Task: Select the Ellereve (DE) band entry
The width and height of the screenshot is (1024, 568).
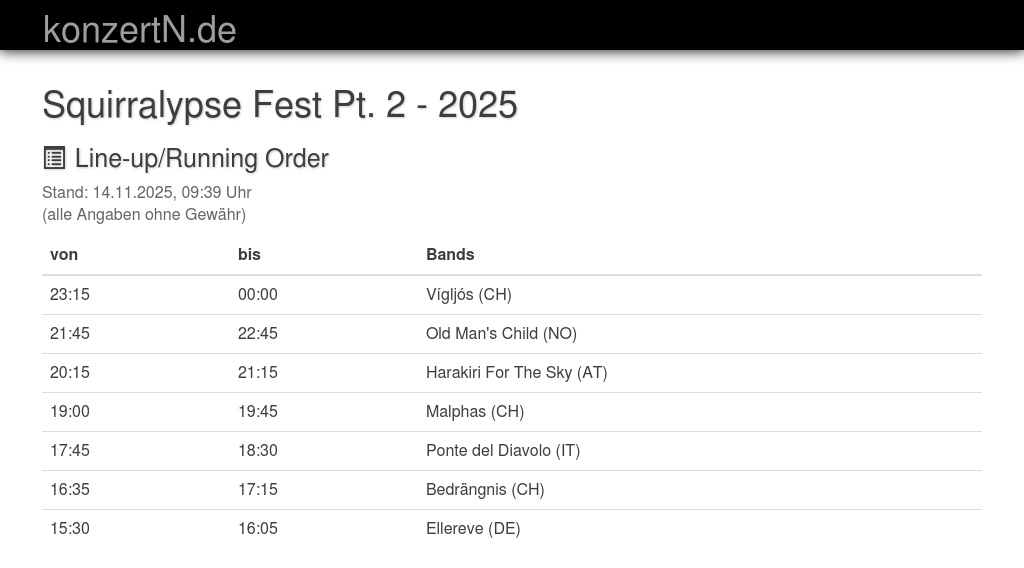Action: pos(473,528)
